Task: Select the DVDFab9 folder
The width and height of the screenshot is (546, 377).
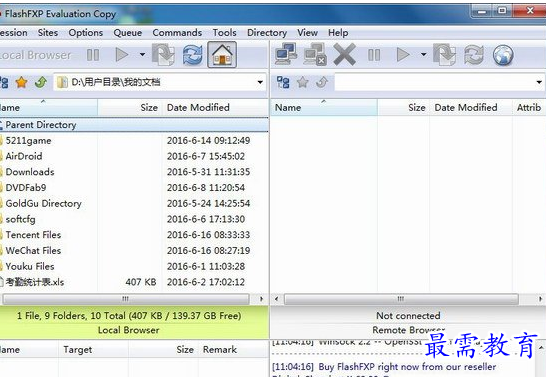Action: pos(26,188)
